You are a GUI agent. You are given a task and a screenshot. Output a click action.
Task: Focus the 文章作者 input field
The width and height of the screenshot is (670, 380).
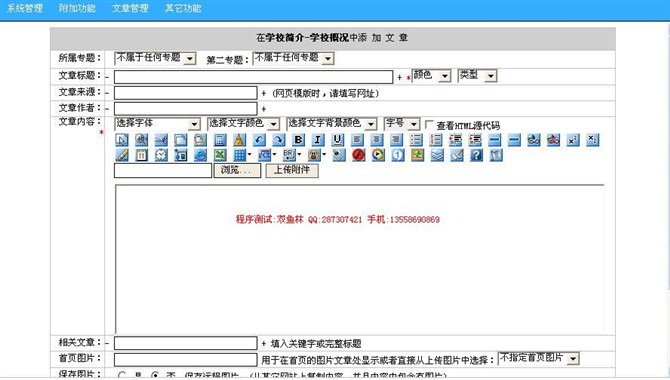coord(185,109)
